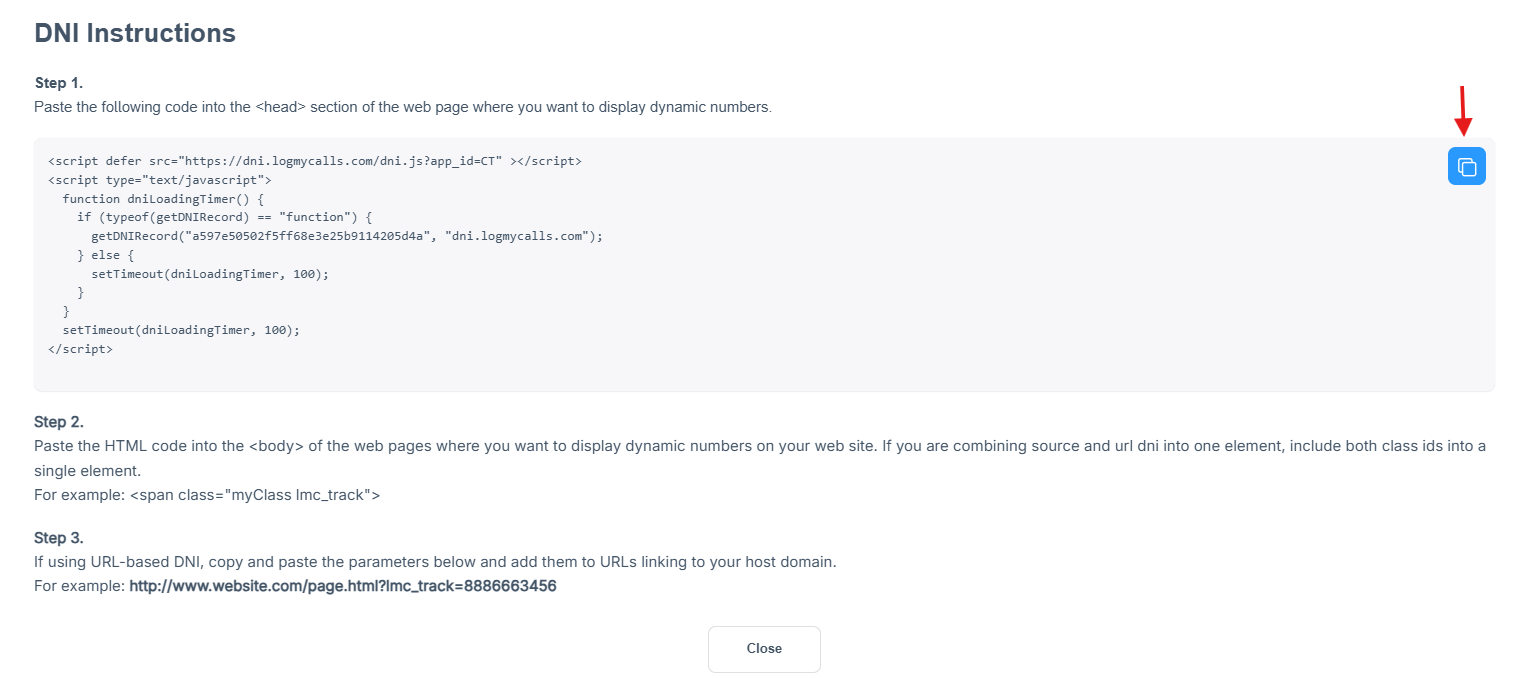Image resolution: width=1522 pixels, height=678 pixels.
Task: Click the function dniLoadingTimer() line
Action: (163, 198)
